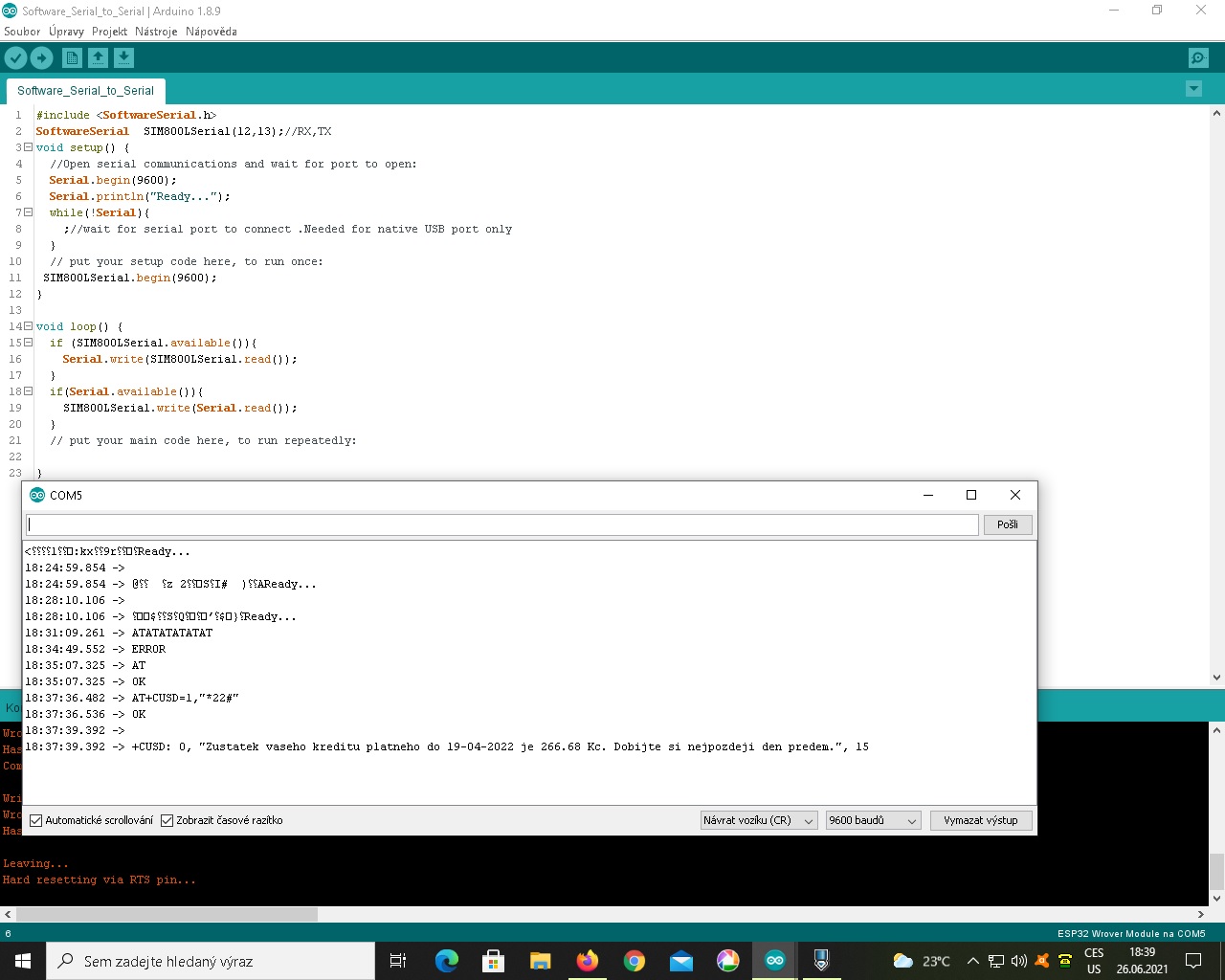Open the colorful pinwheel app on the taskbar
The height and width of the screenshot is (980, 1225).
[727, 961]
